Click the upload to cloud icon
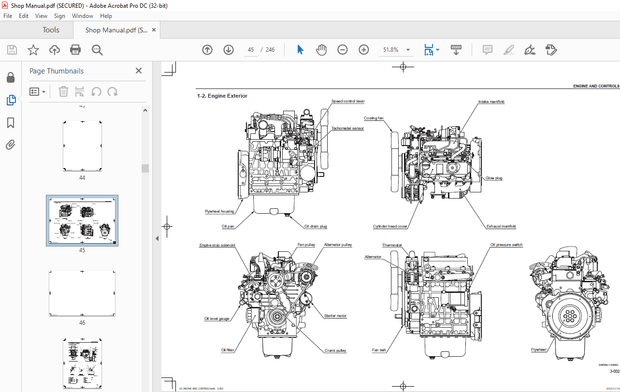The width and height of the screenshot is (620, 392). click(x=54, y=50)
